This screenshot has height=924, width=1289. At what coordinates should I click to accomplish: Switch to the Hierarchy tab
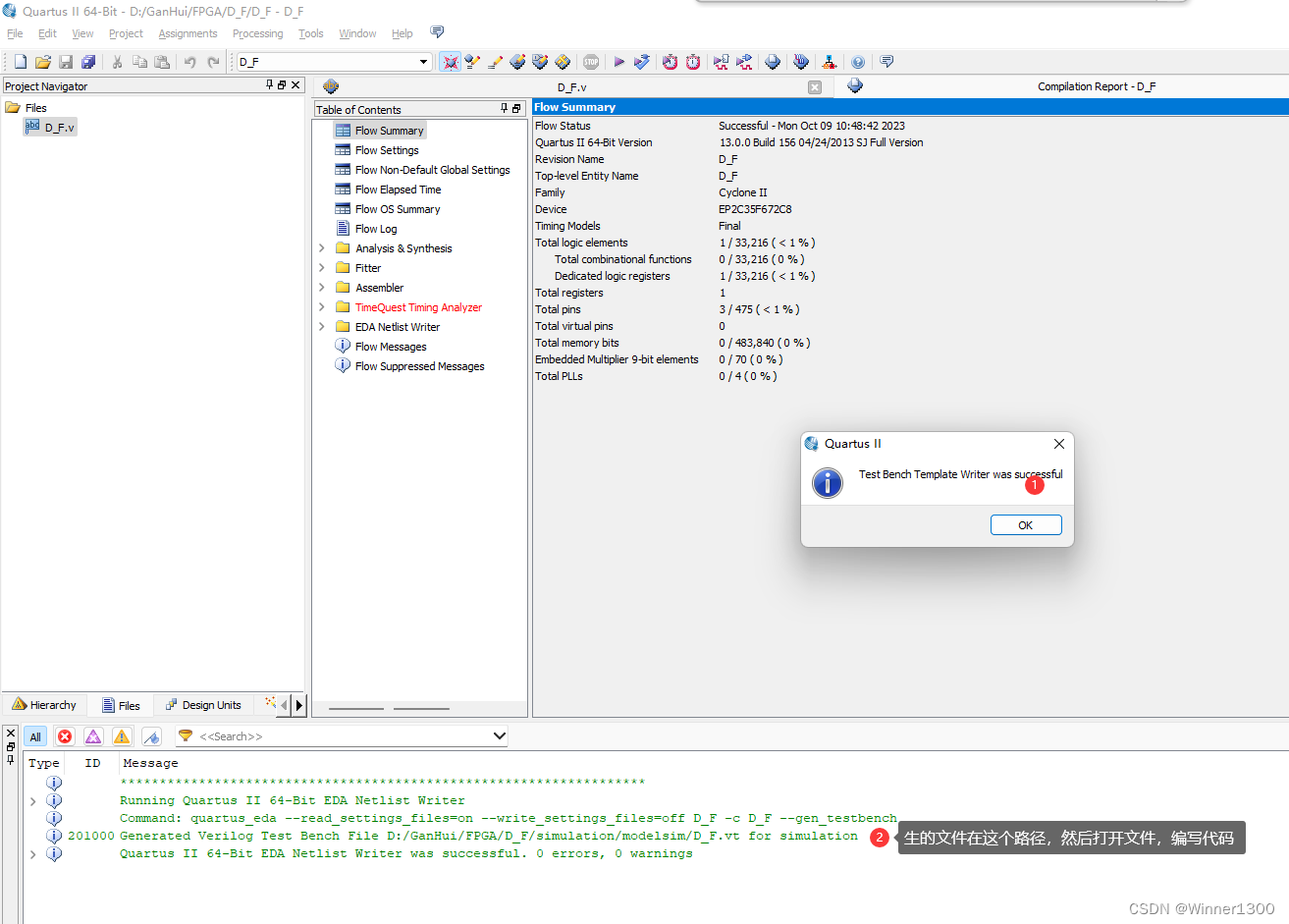click(x=44, y=705)
